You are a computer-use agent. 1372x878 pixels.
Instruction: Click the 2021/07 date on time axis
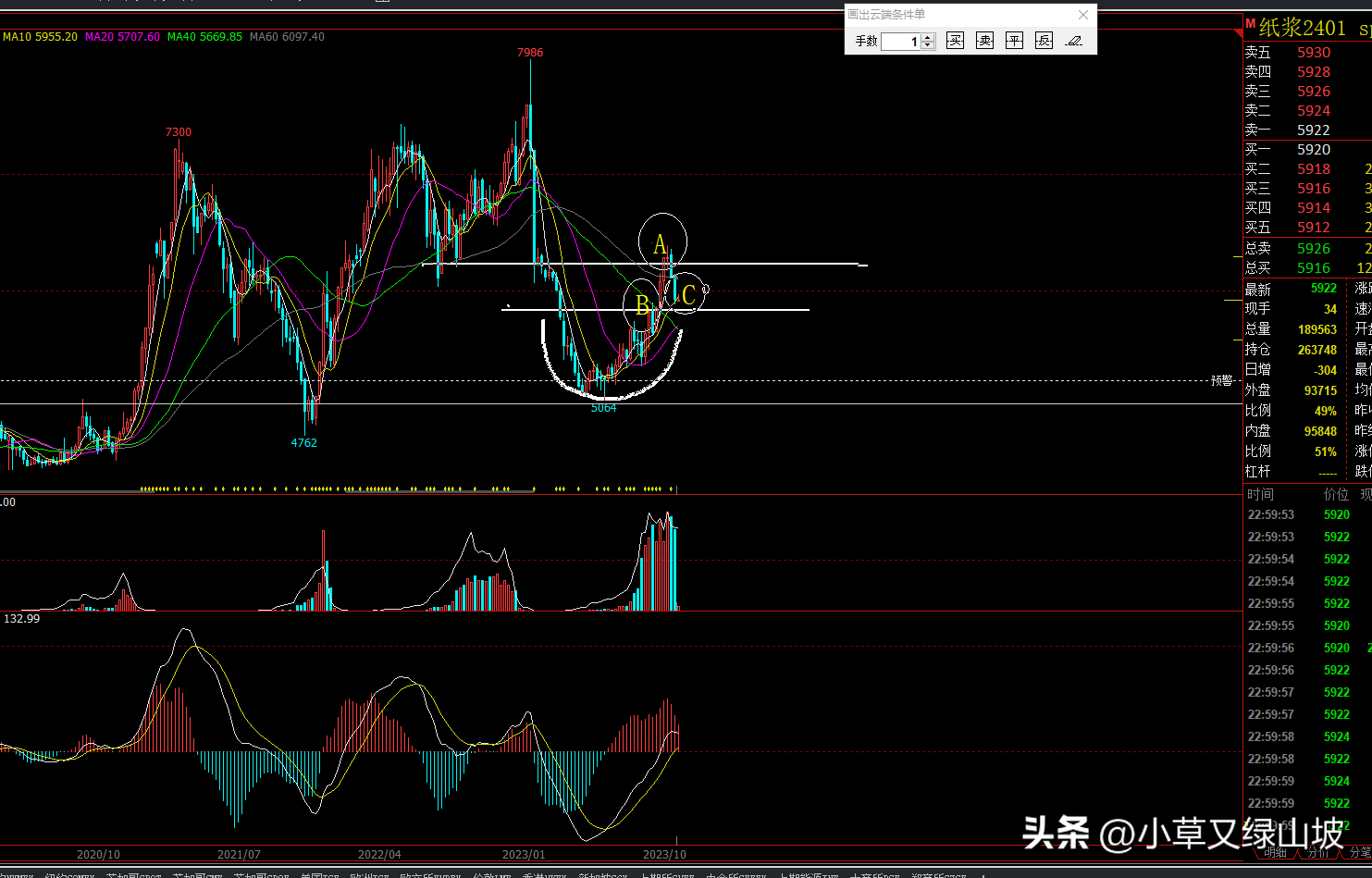[239, 855]
